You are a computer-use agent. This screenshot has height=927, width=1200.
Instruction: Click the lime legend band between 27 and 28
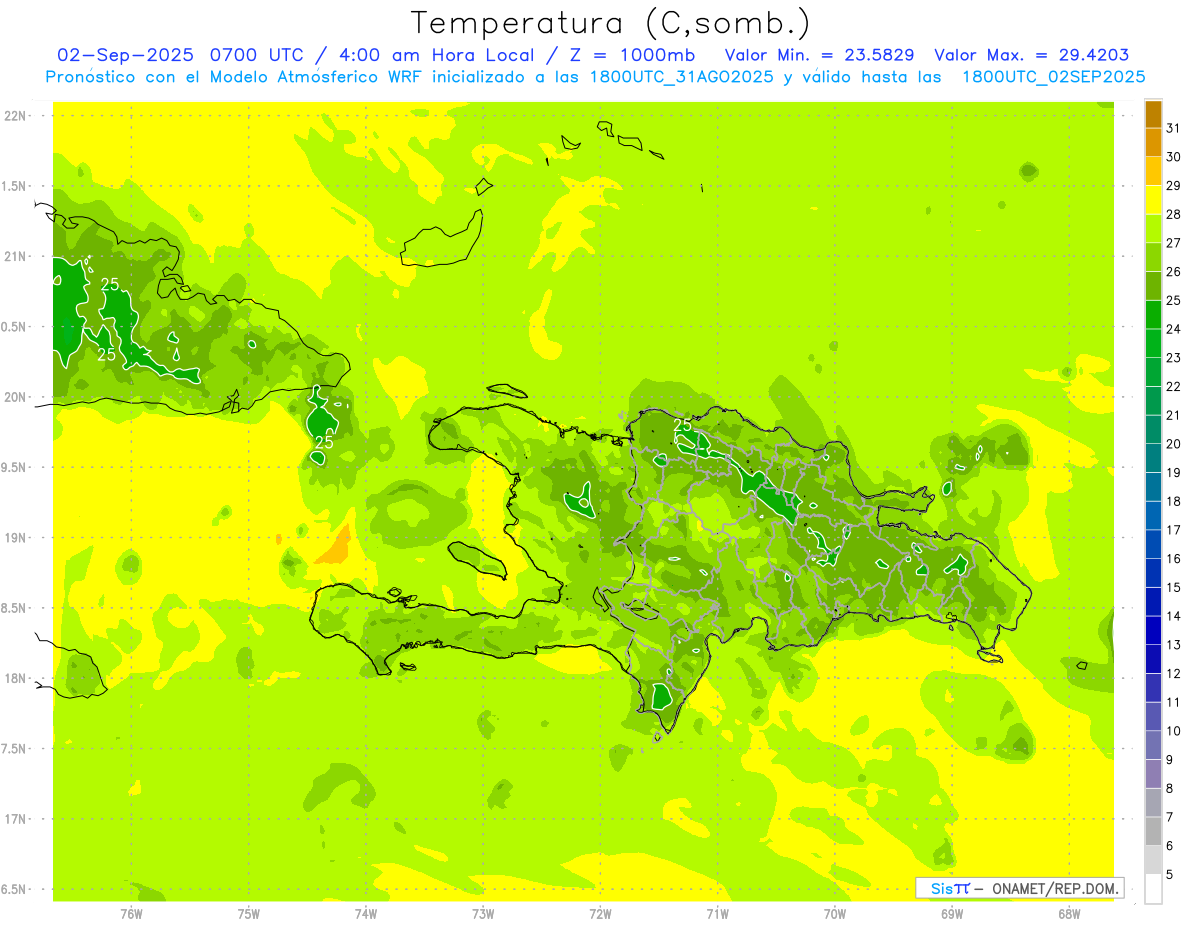1153,228
